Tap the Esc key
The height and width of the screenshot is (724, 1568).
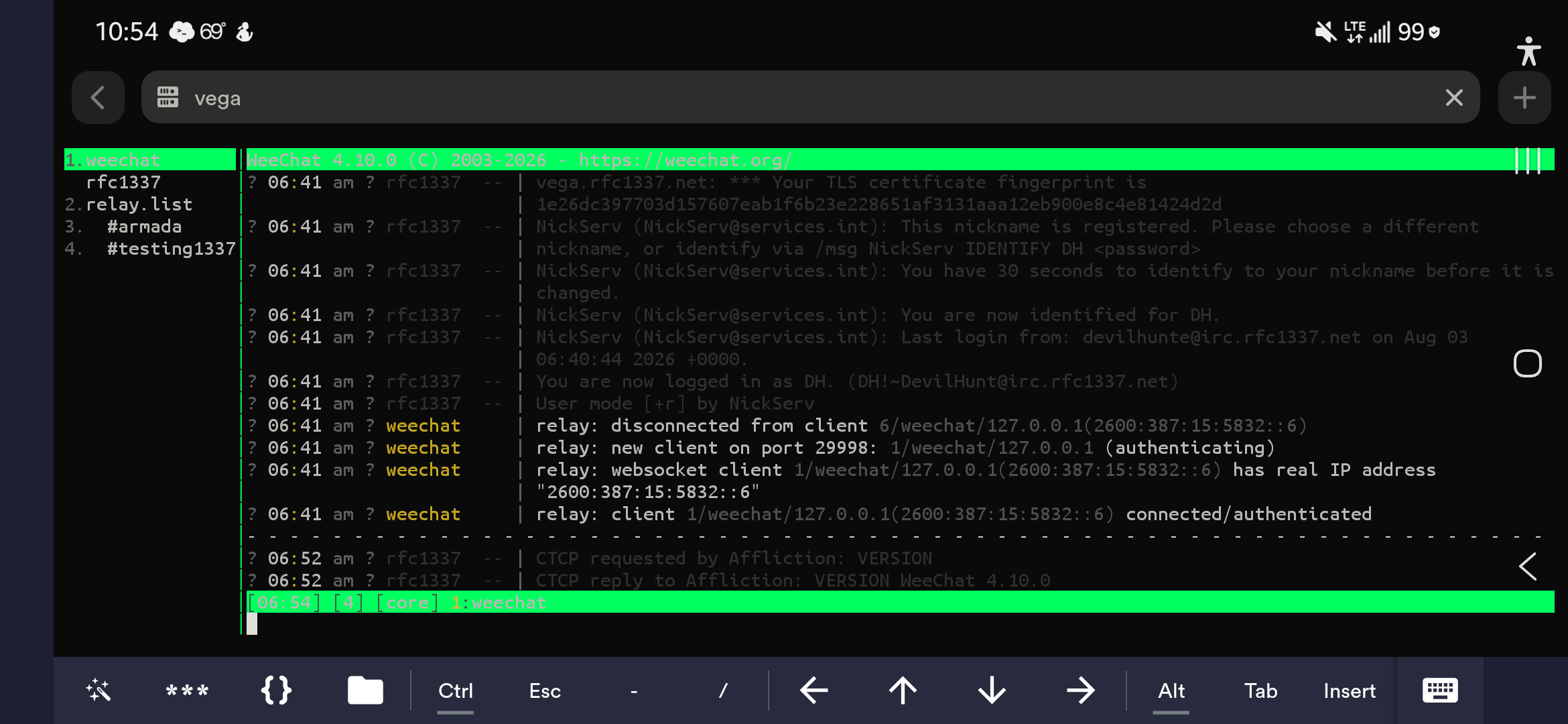coord(545,691)
